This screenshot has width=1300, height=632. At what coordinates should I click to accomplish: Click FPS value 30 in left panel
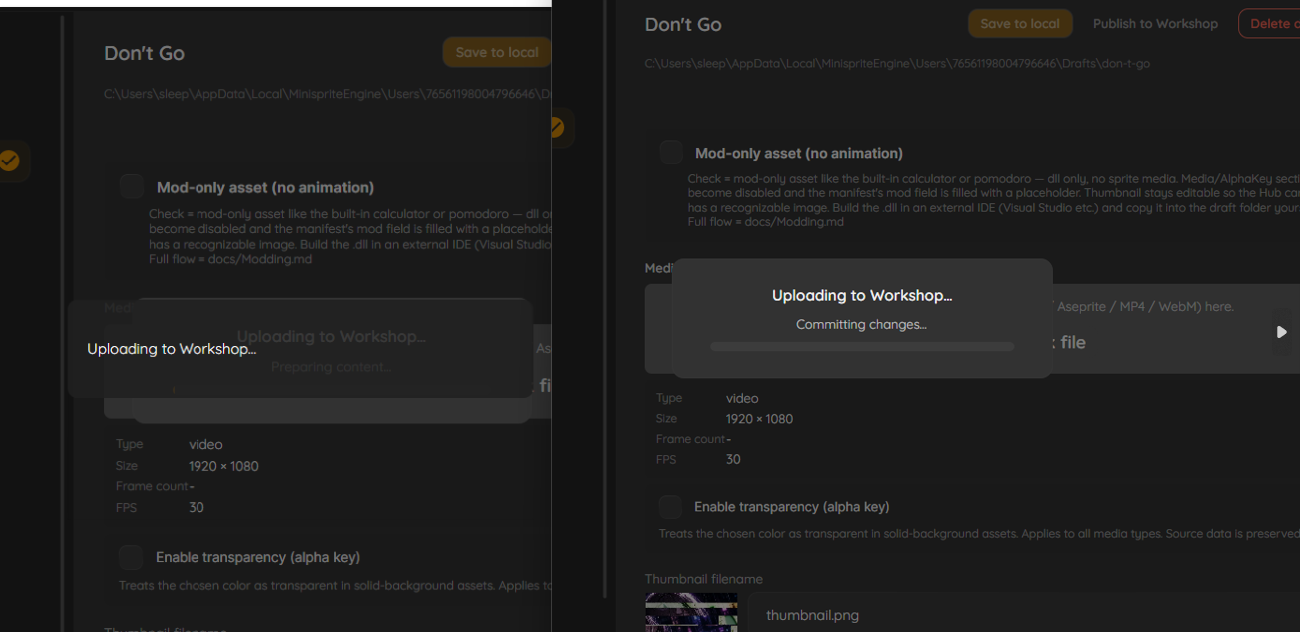point(196,507)
